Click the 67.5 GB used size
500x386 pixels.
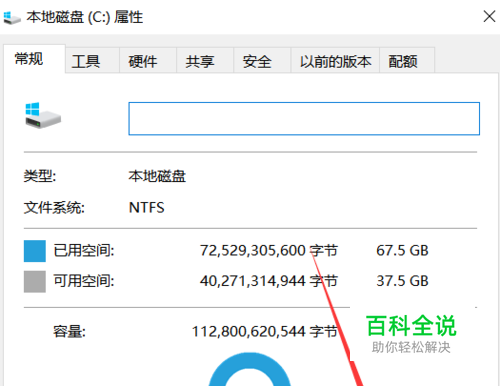(x=402, y=250)
